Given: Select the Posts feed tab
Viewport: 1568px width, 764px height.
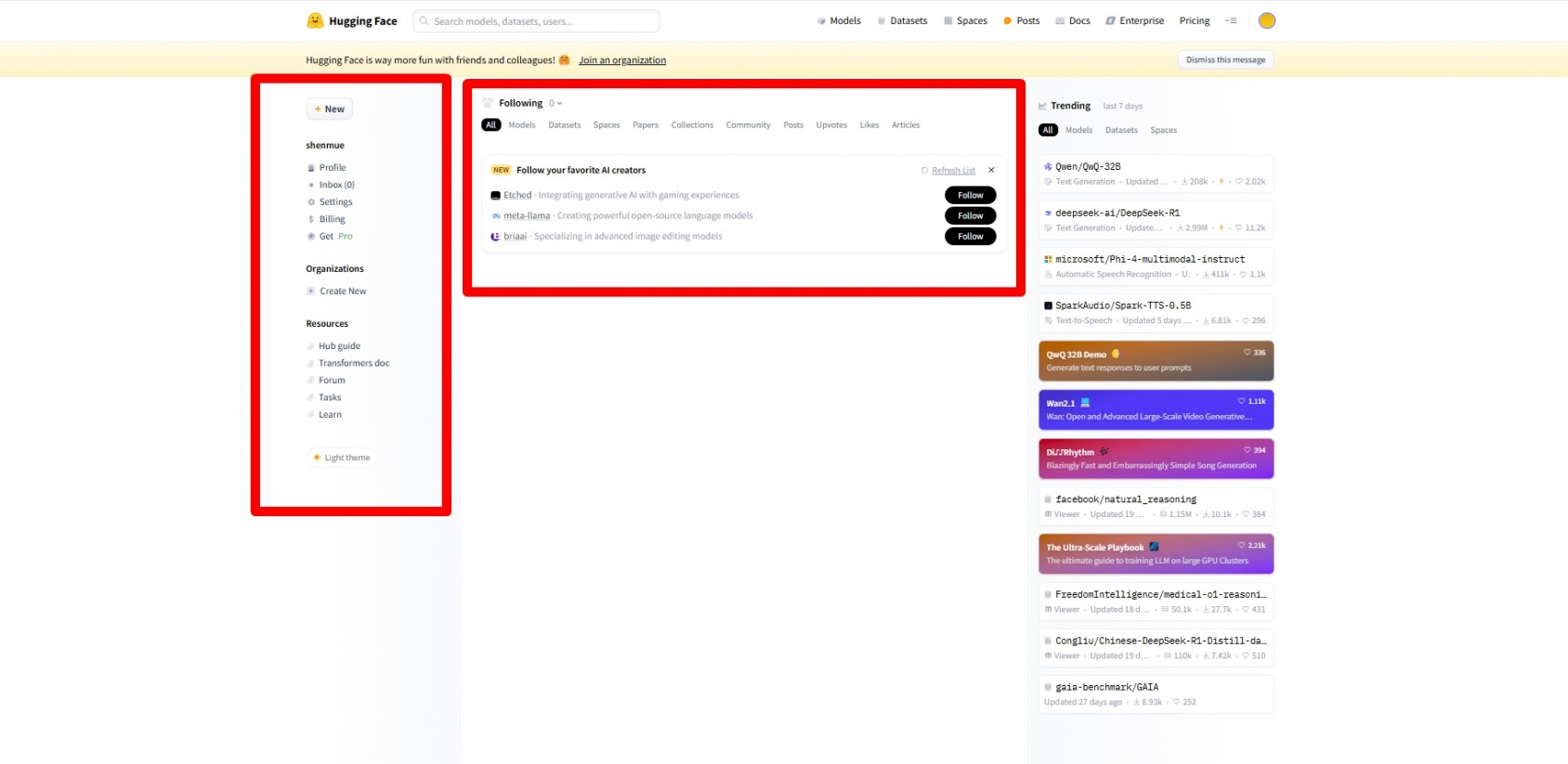Looking at the screenshot, I should pos(793,124).
